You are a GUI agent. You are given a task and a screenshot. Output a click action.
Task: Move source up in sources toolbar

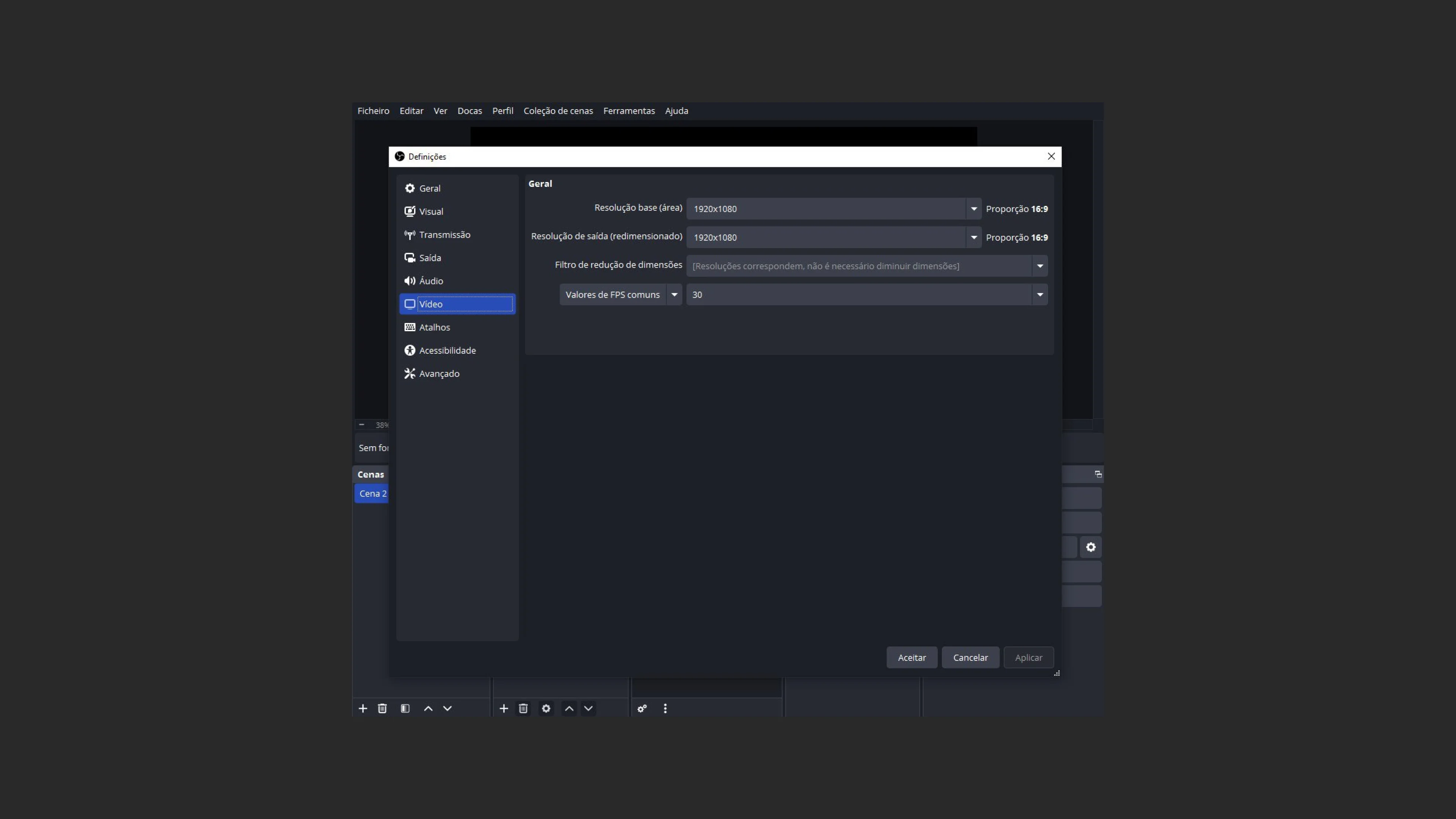click(x=569, y=708)
